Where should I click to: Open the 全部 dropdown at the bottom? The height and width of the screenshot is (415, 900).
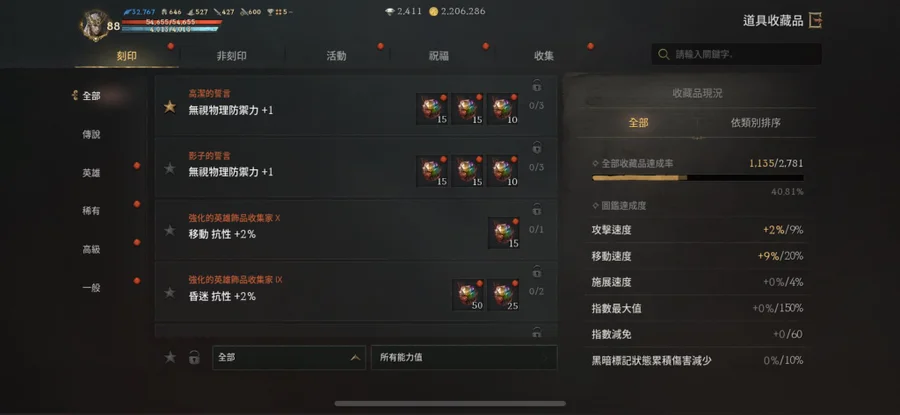289,357
